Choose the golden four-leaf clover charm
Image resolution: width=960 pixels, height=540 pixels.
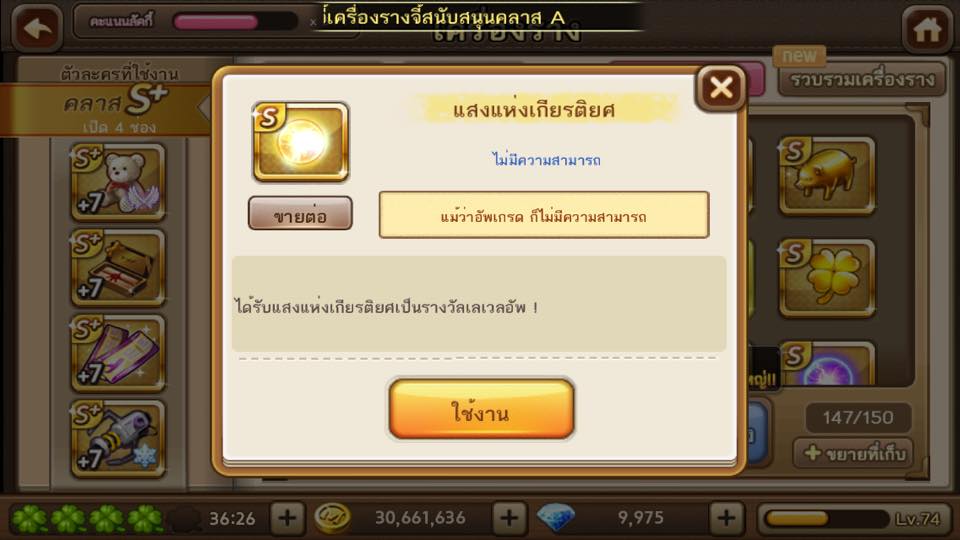827,279
